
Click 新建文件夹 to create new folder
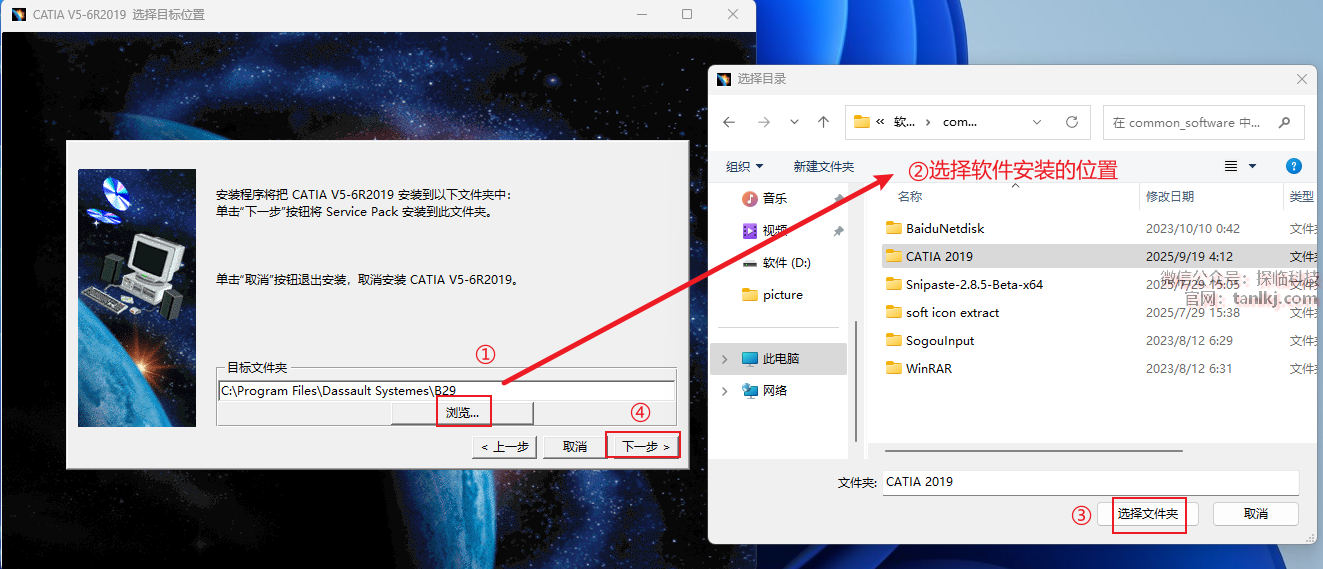tap(823, 166)
